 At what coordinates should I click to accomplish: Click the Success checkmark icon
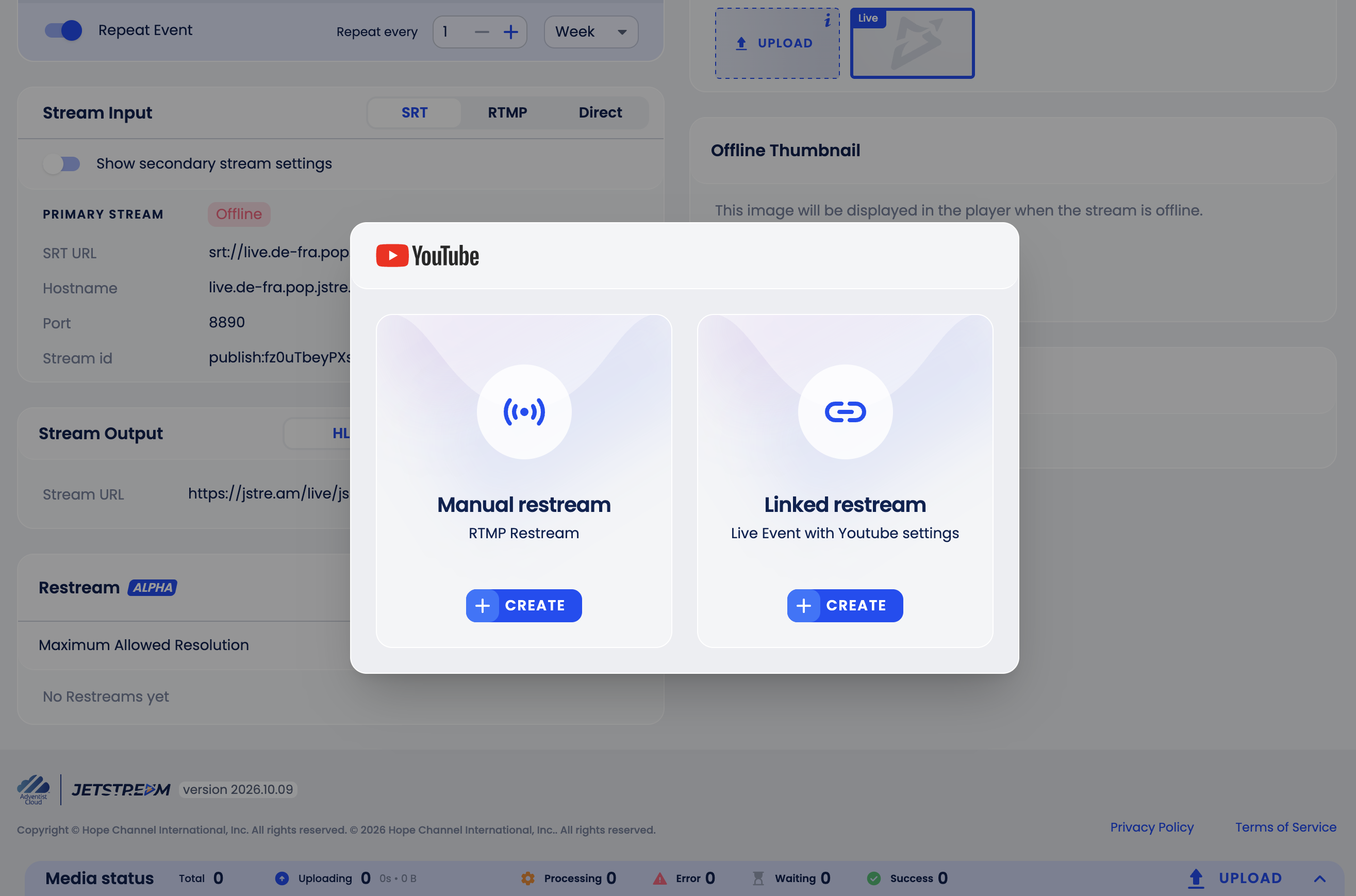coord(874,878)
